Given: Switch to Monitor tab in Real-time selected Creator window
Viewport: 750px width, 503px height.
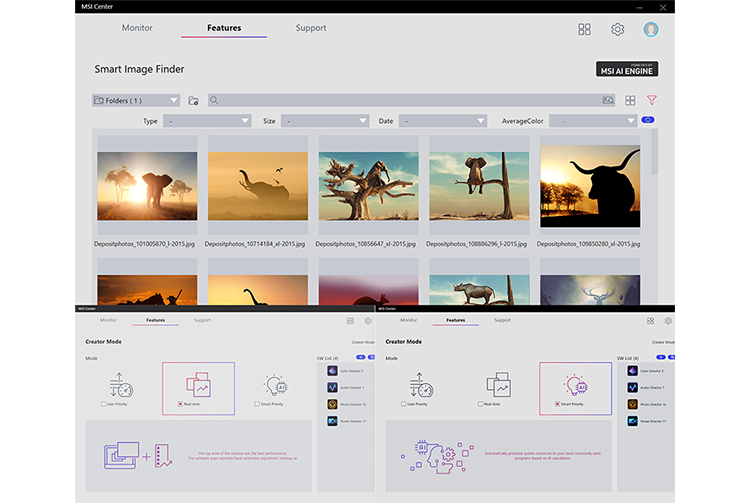Looking at the screenshot, I should tap(109, 320).
